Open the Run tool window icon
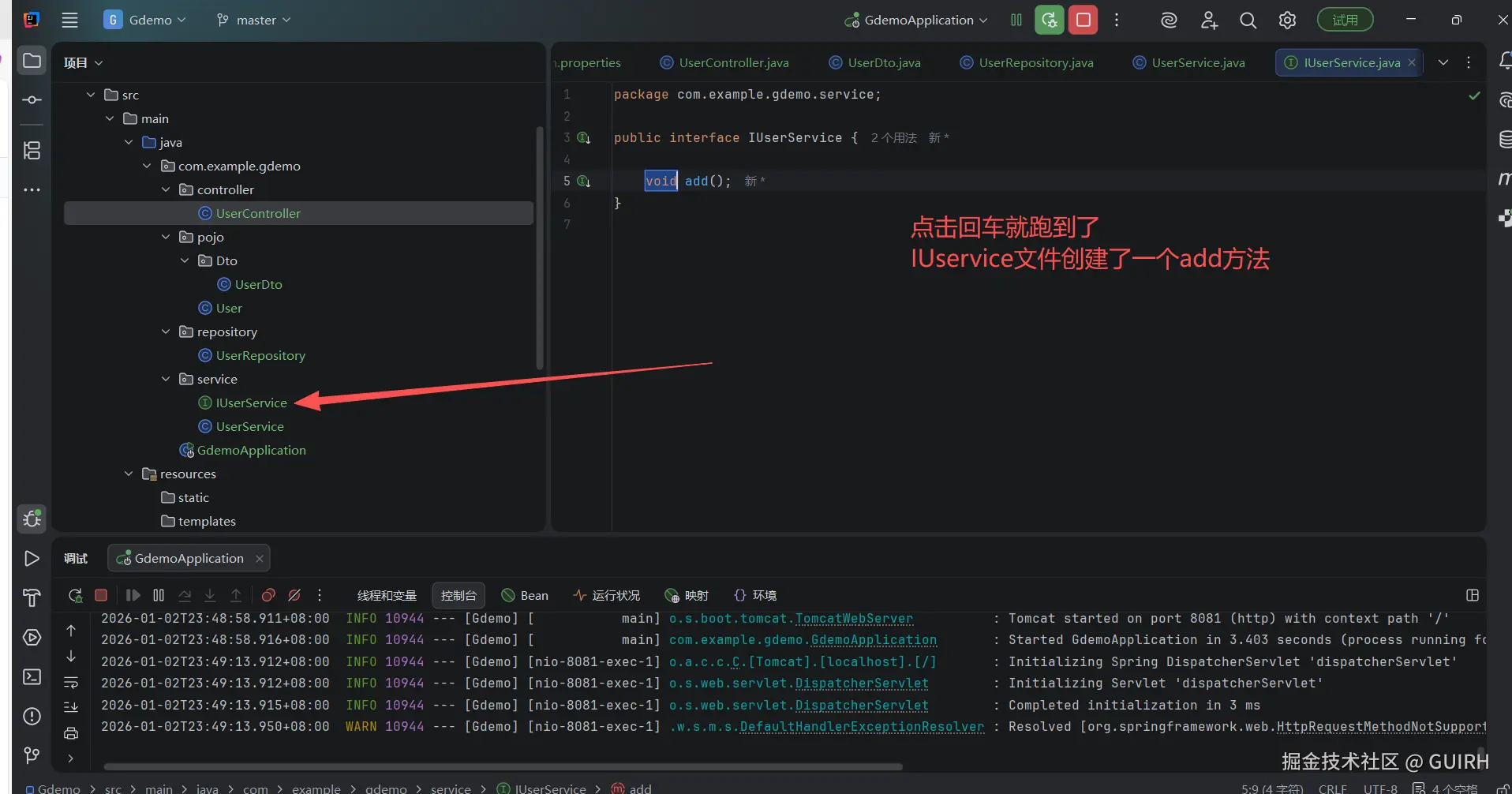1512x794 pixels. point(32,559)
